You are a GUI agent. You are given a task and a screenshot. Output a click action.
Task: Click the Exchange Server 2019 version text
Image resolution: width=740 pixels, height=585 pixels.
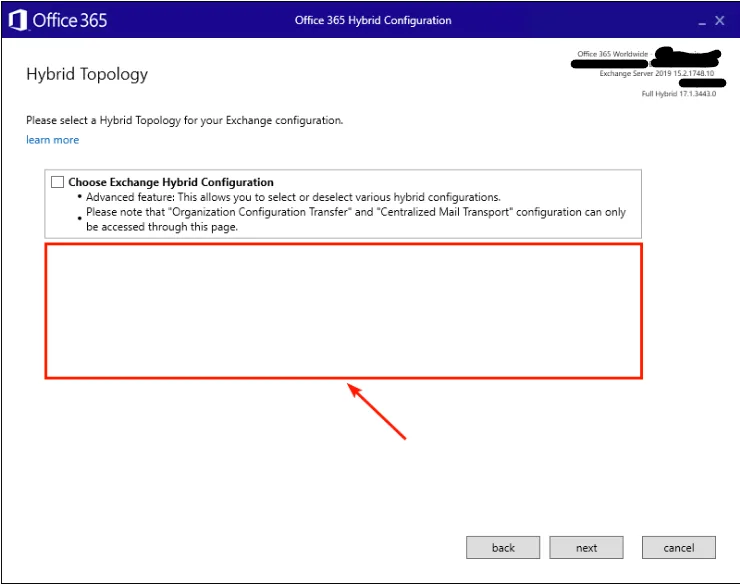[x=657, y=74]
